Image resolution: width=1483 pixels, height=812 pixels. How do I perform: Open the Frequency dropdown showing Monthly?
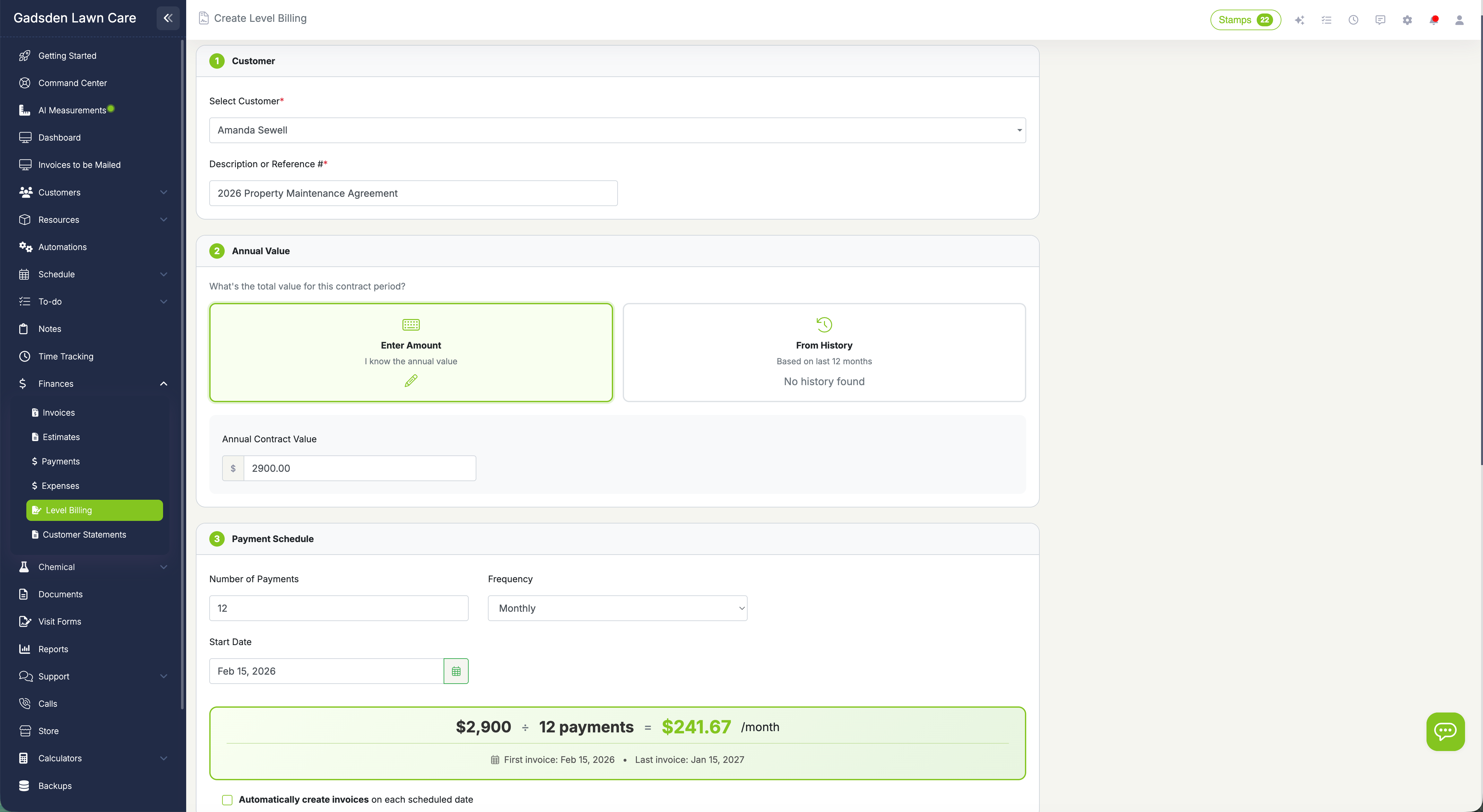pos(617,608)
